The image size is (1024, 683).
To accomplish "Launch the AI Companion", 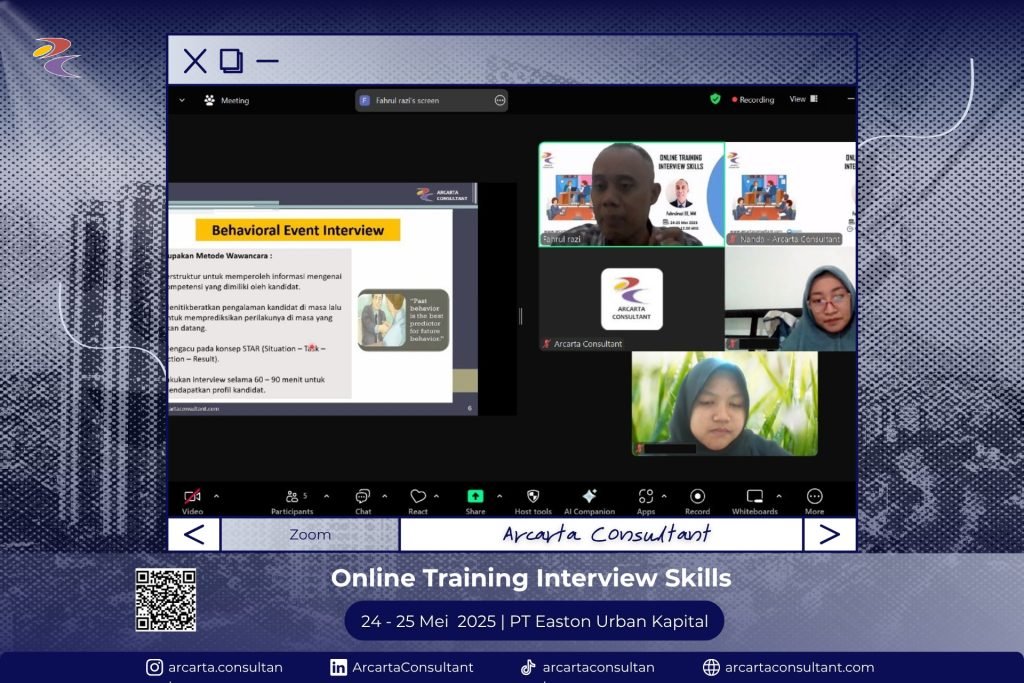I will pos(589,497).
